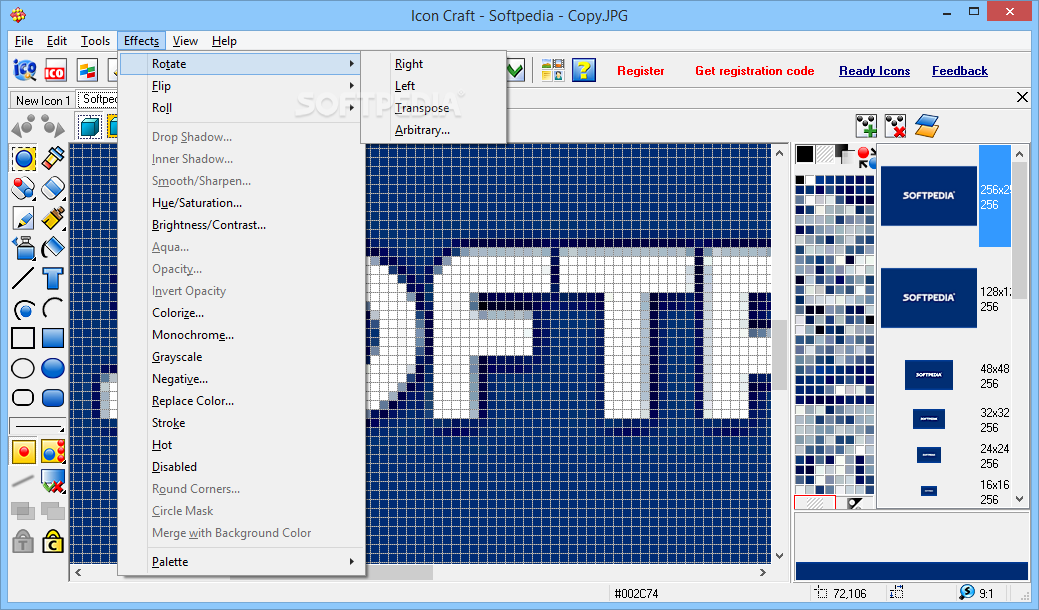Select the airbrush tool beside the pencil

coord(53,218)
